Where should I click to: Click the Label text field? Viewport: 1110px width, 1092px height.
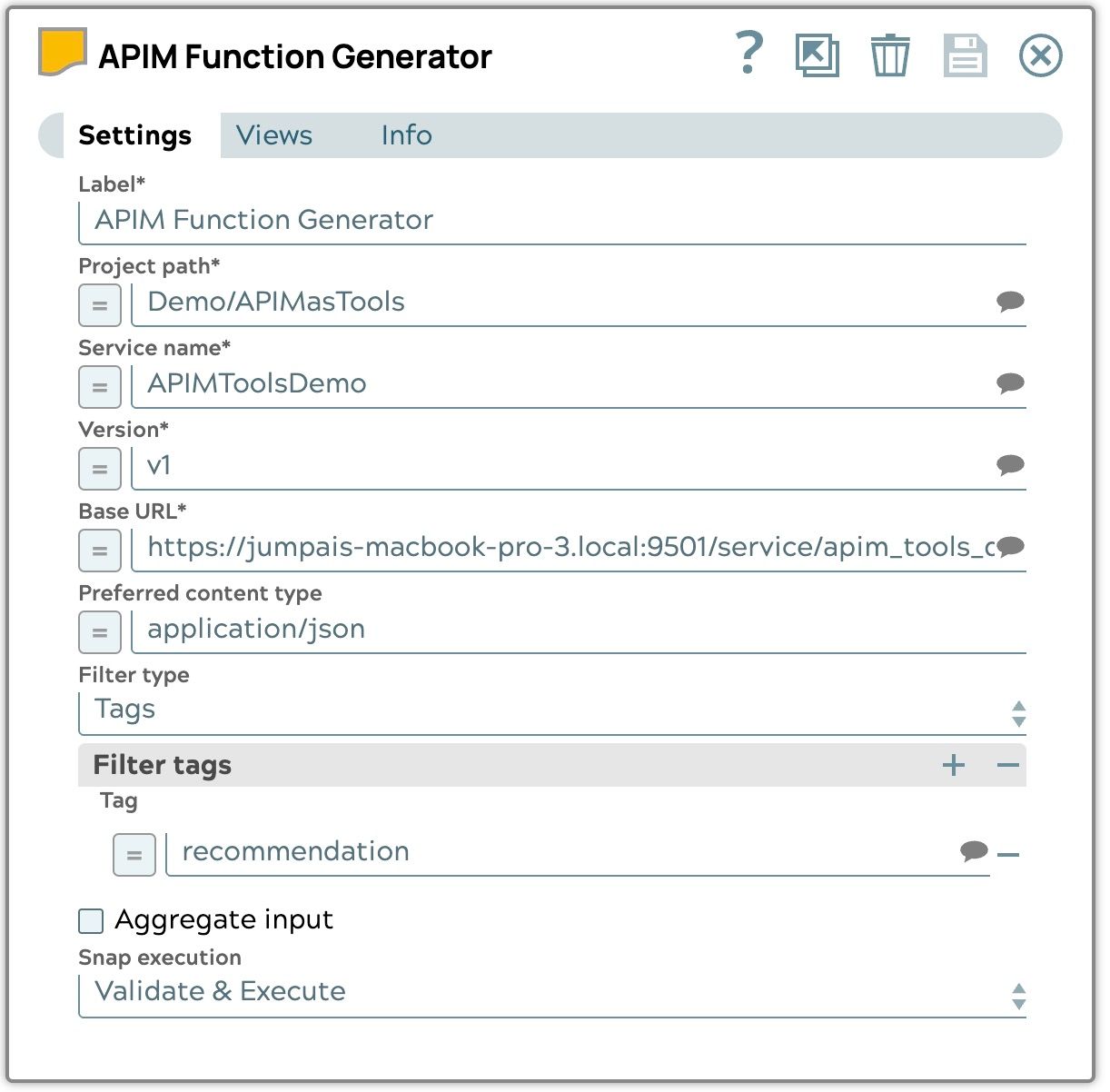click(552, 221)
